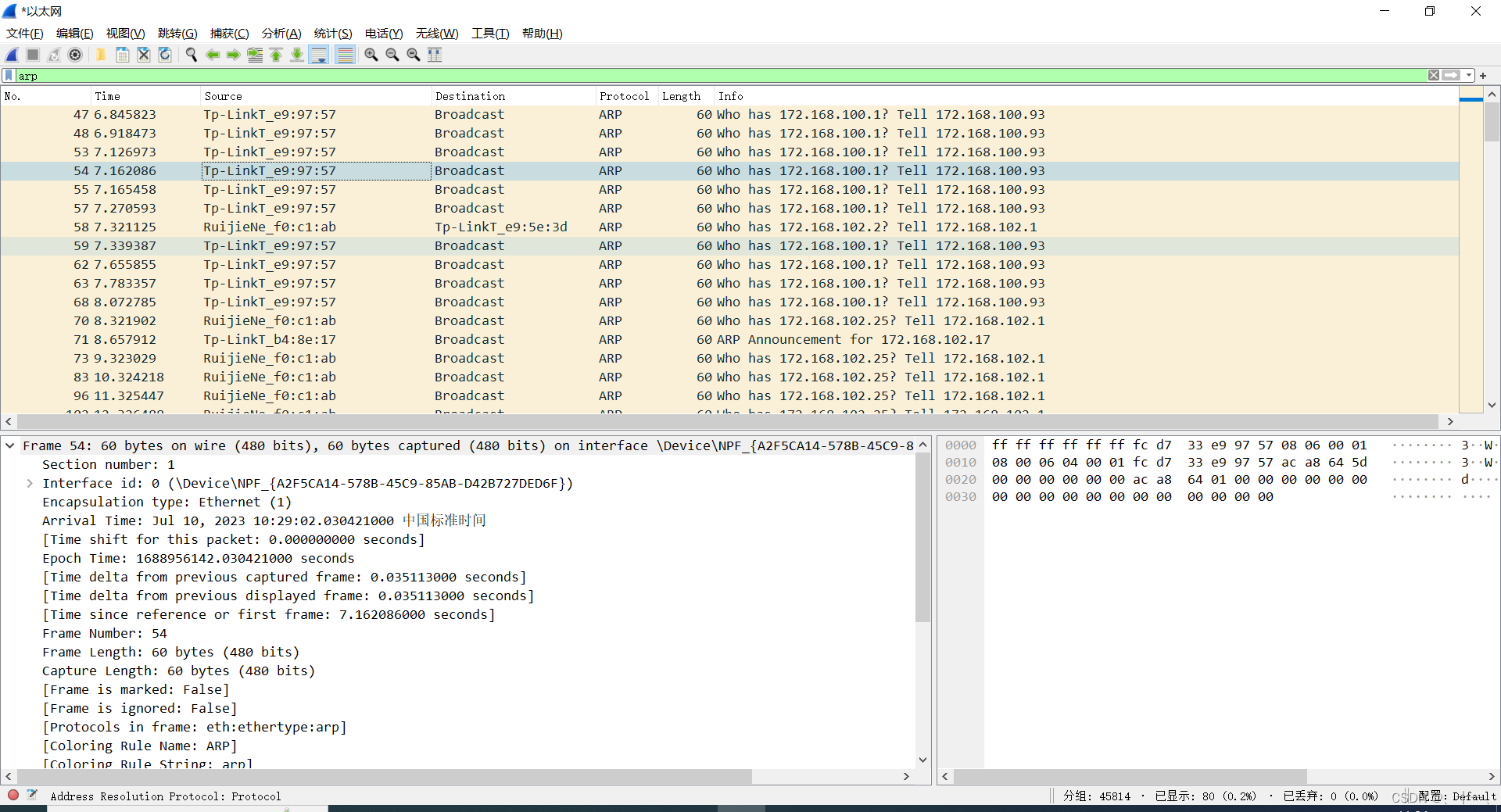Toggle packet list colorization
This screenshot has height=812, width=1501.
(x=345, y=55)
